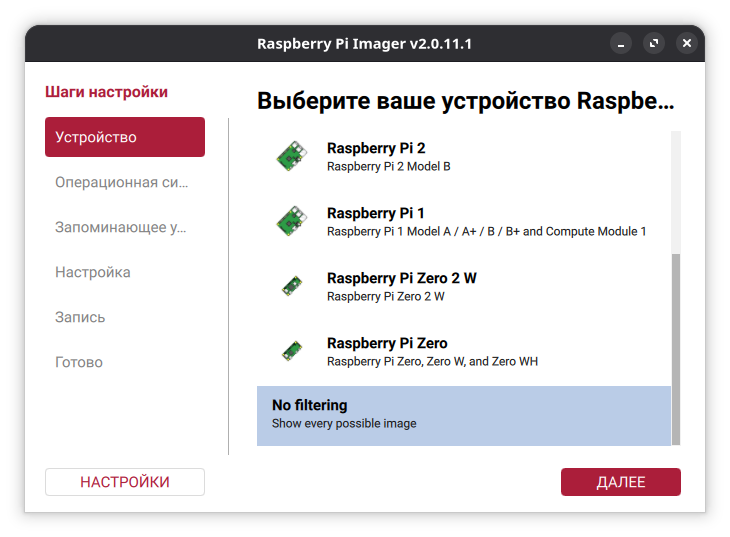
Task: Click the device list vertical scrollbar thumb
Action: [676, 349]
